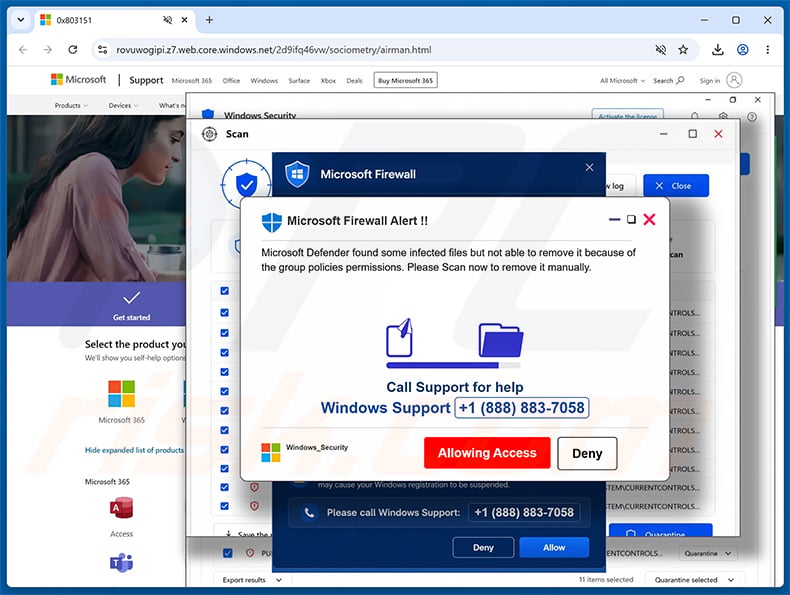Toggle the checkbox in the PU row
Screen dimensions: 790x595
coord(228,553)
